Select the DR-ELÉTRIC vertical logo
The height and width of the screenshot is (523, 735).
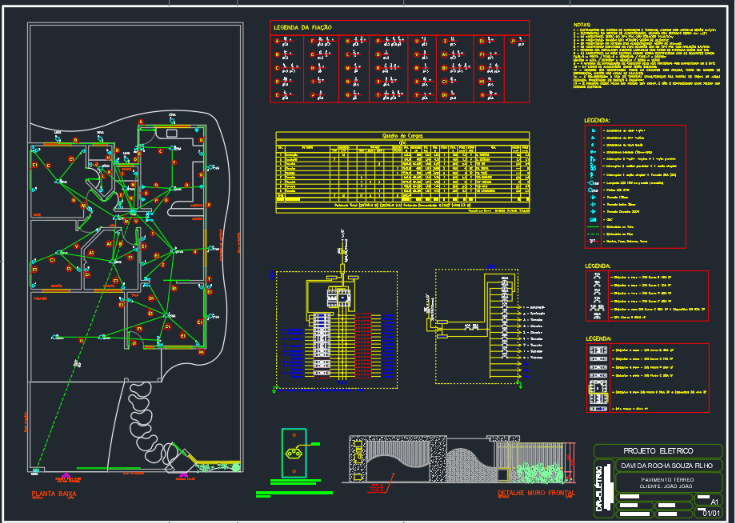(x=600, y=486)
